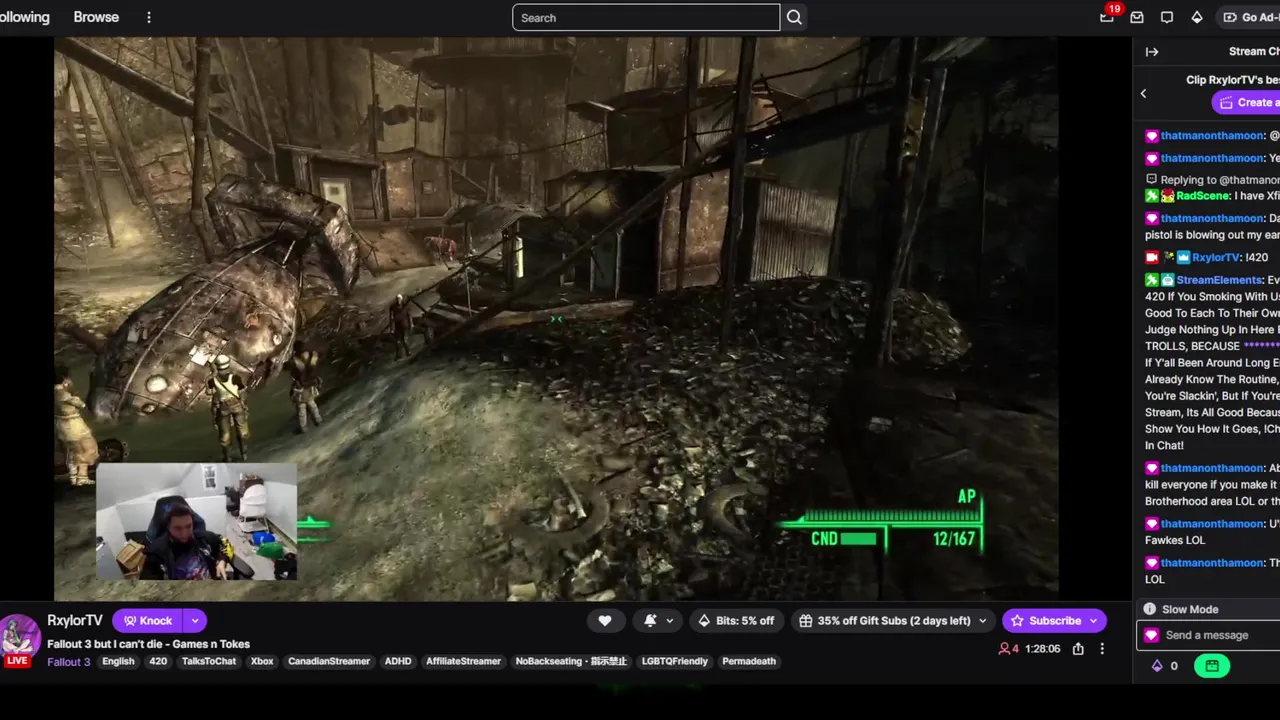Image resolution: width=1280 pixels, height=720 pixels.
Task: Click the viewer count showing 4
Action: 1009,649
